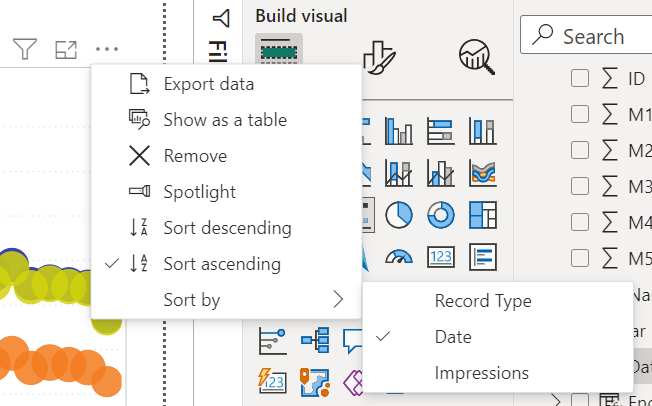The height and width of the screenshot is (406, 652).
Task: Check the M5 field checkbox
Action: click(x=580, y=258)
